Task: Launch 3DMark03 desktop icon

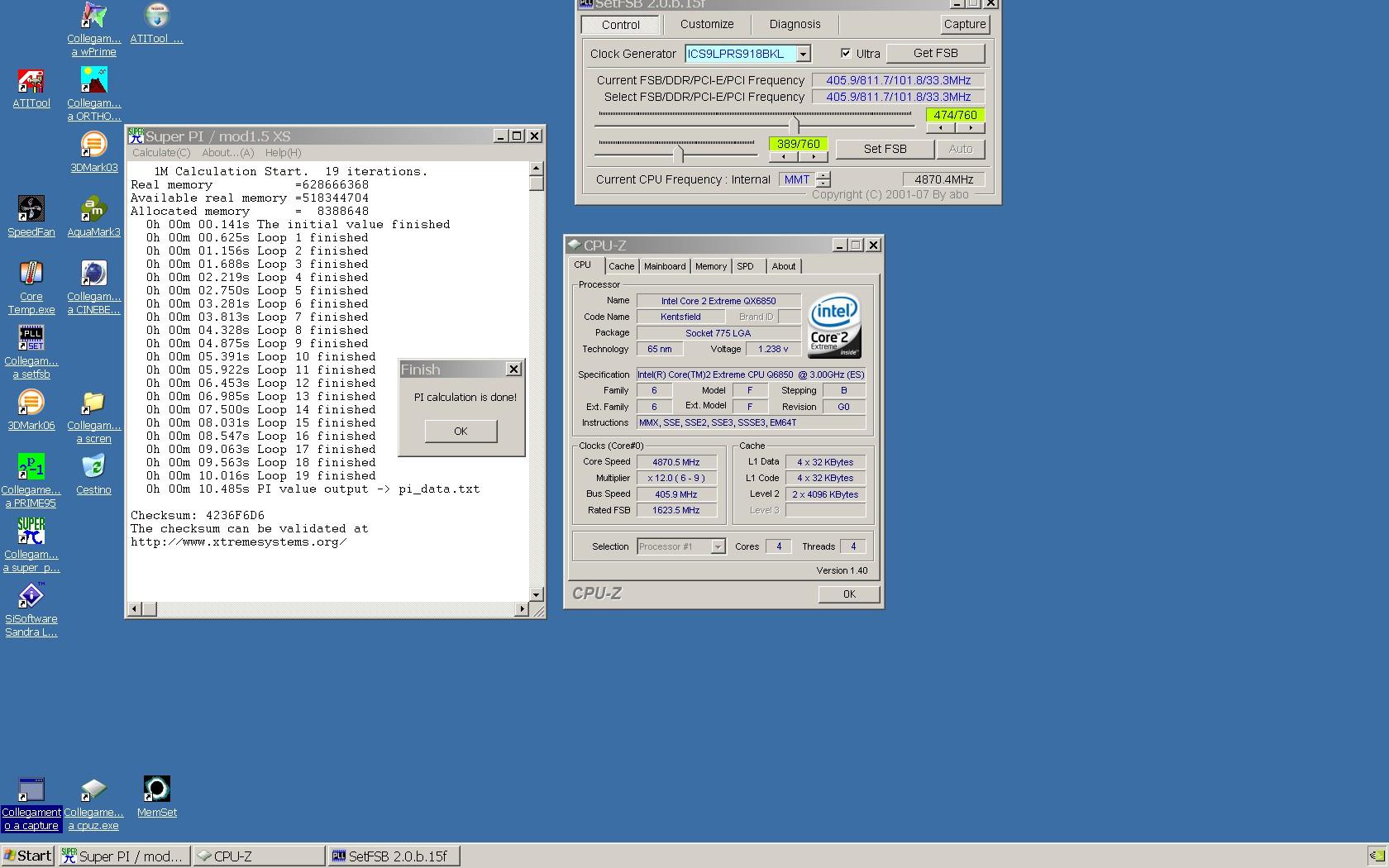Action: [x=93, y=145]
